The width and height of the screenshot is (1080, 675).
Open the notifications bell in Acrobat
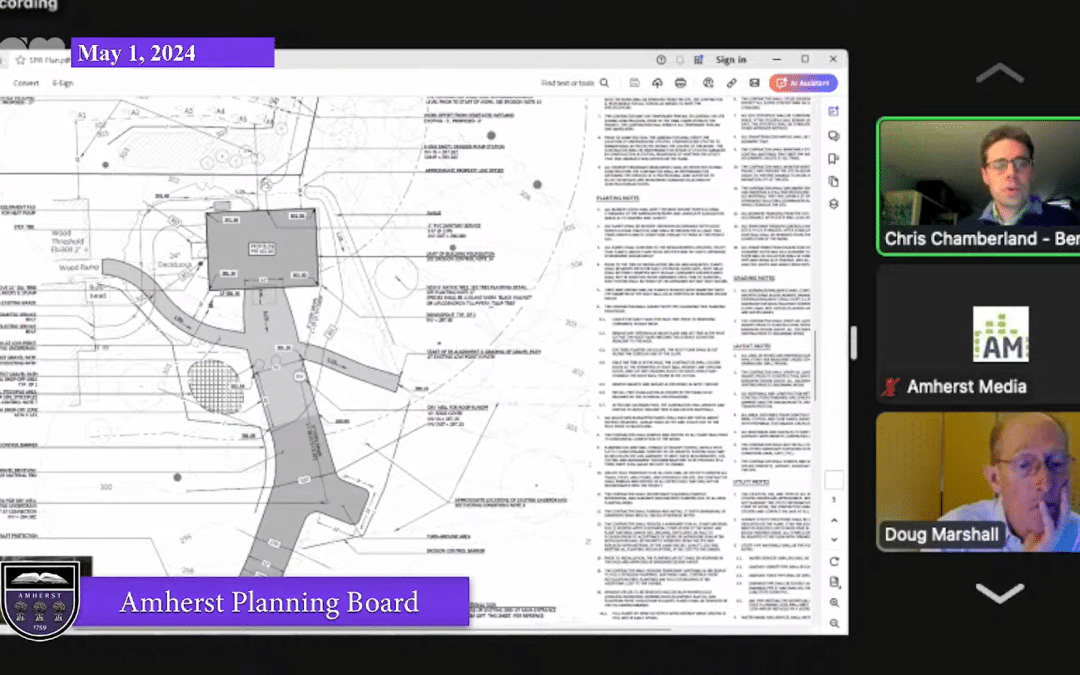coord(680,60)
